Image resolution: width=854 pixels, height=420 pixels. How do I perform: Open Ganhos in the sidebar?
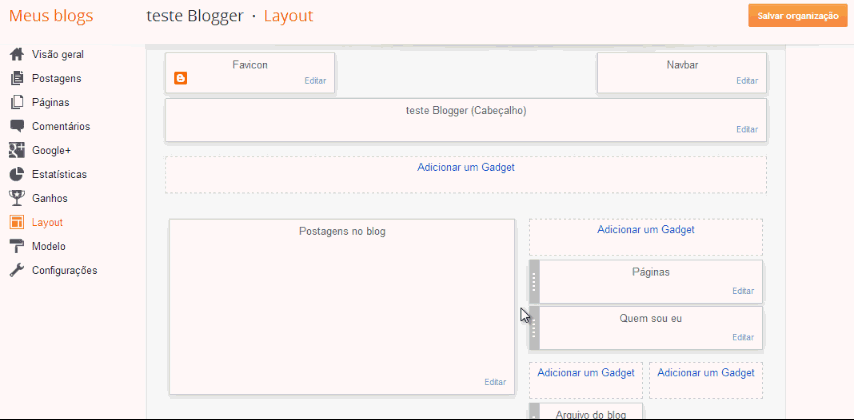click(x=50, y=198)
